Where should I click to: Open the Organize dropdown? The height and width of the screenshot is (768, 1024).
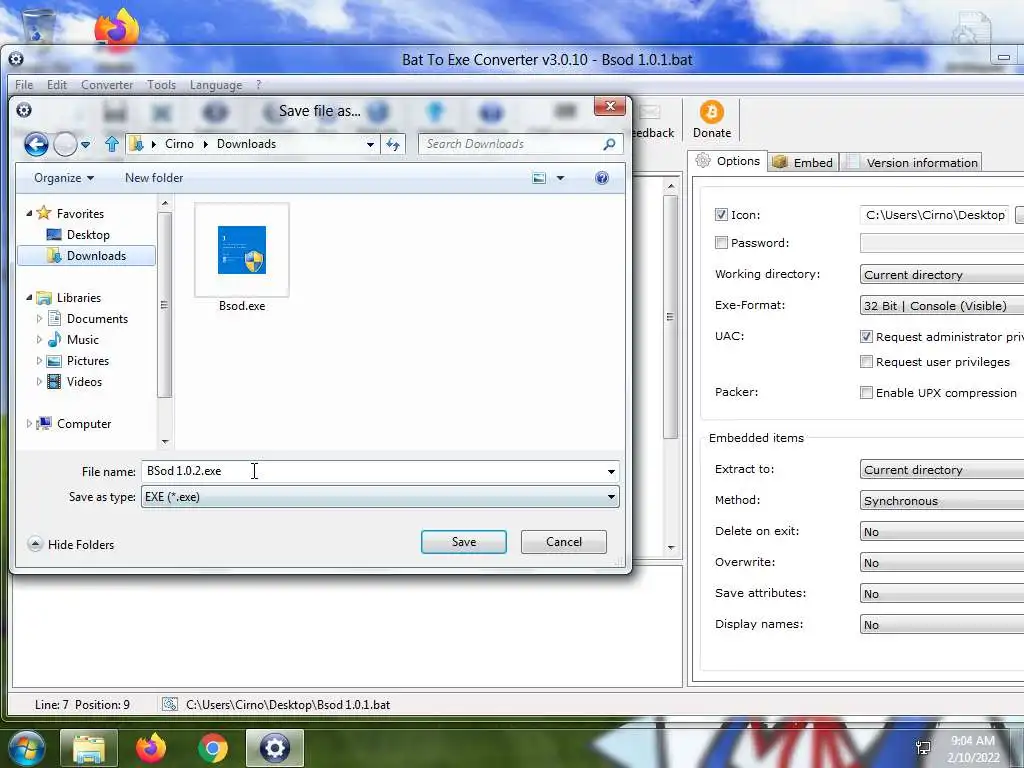click(x=64, y=178)
